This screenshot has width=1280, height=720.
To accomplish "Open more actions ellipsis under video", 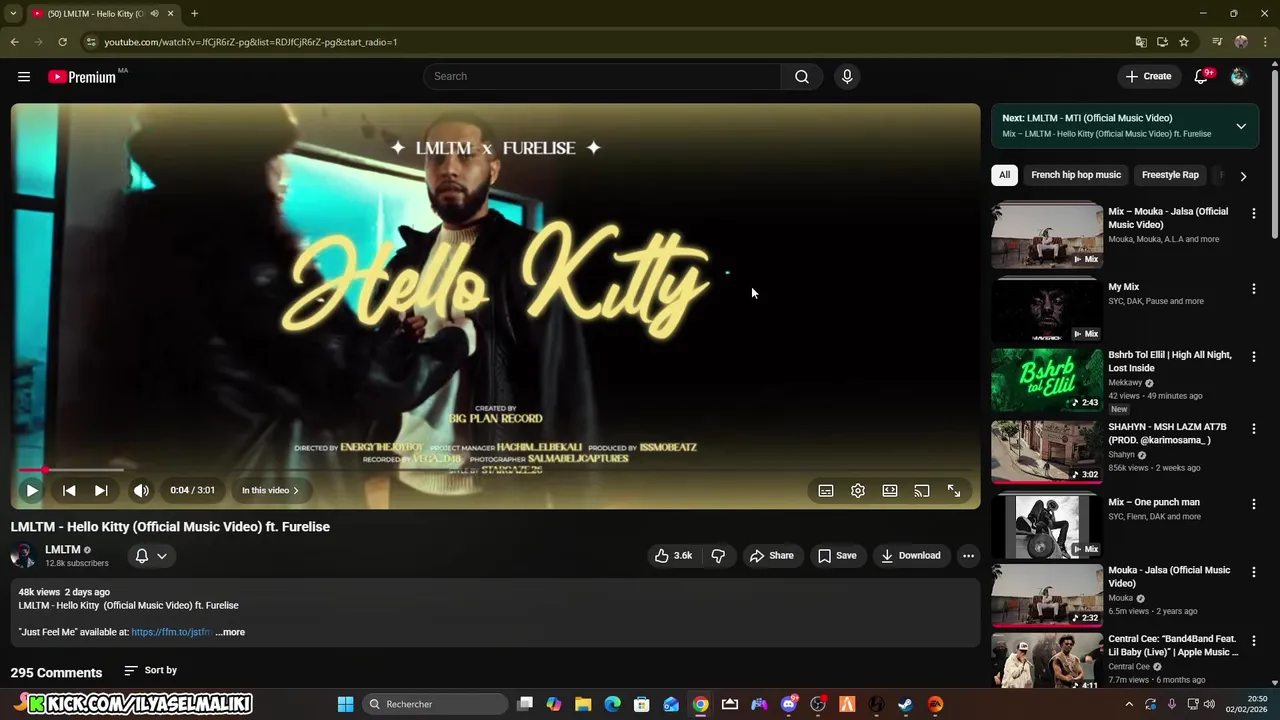I will (x=968, y=555).
